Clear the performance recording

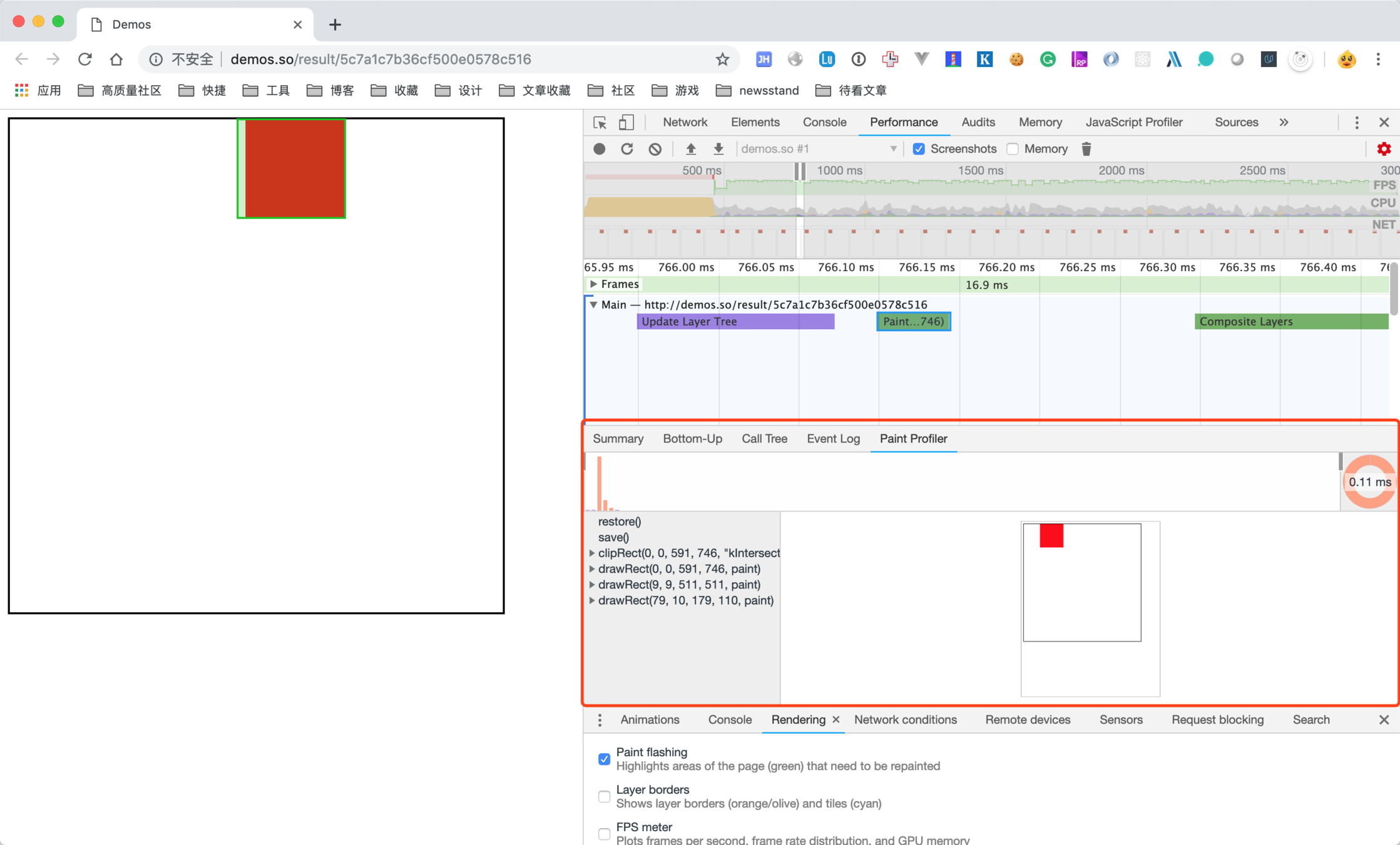(655, 149)
